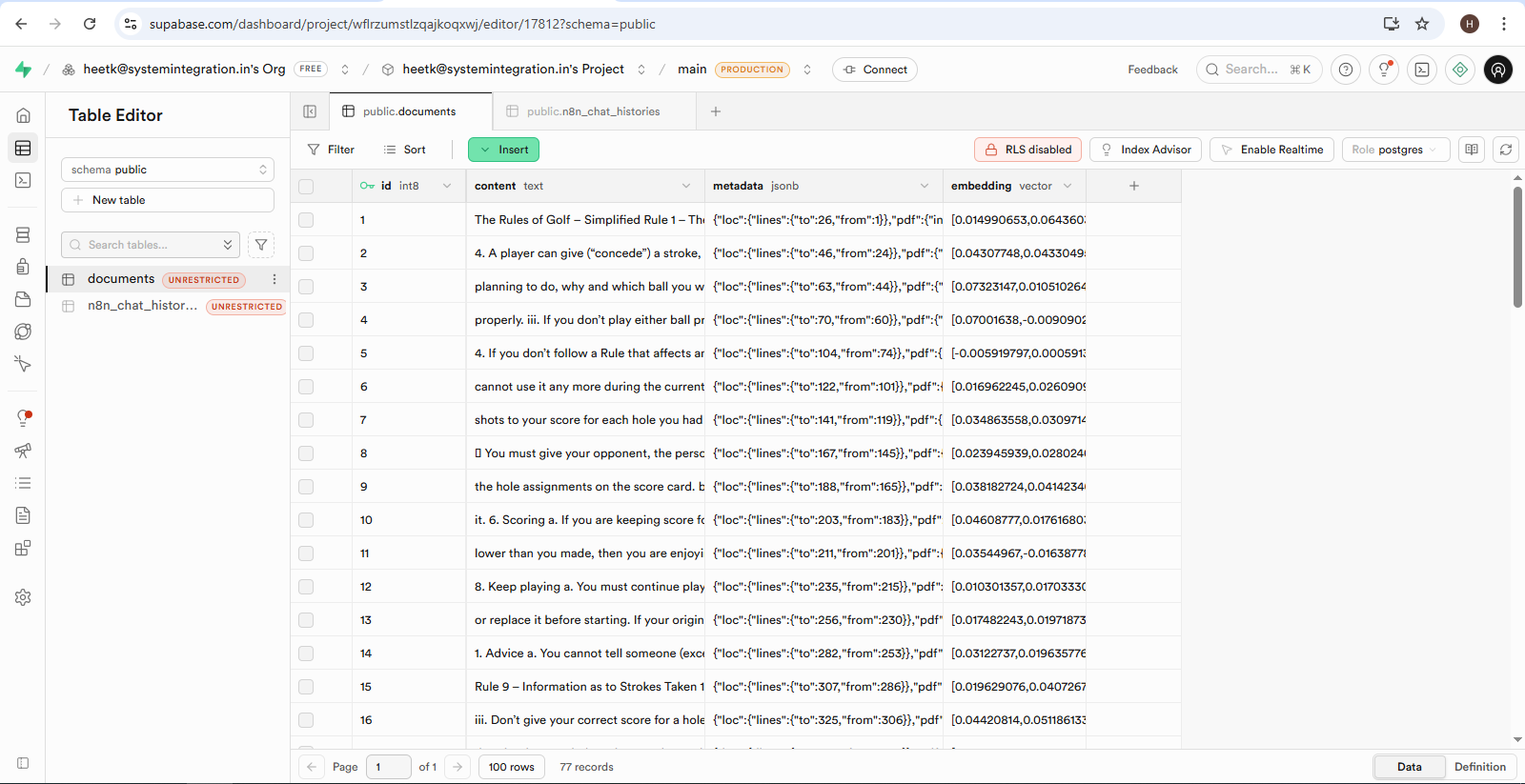Screen dimensions: 1525x784
Task: Tick the checkbox for row 5
Action: (306, 353)
